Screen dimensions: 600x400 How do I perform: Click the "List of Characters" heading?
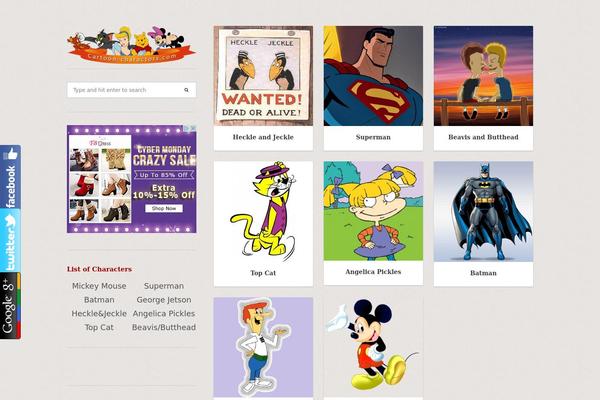99,269
